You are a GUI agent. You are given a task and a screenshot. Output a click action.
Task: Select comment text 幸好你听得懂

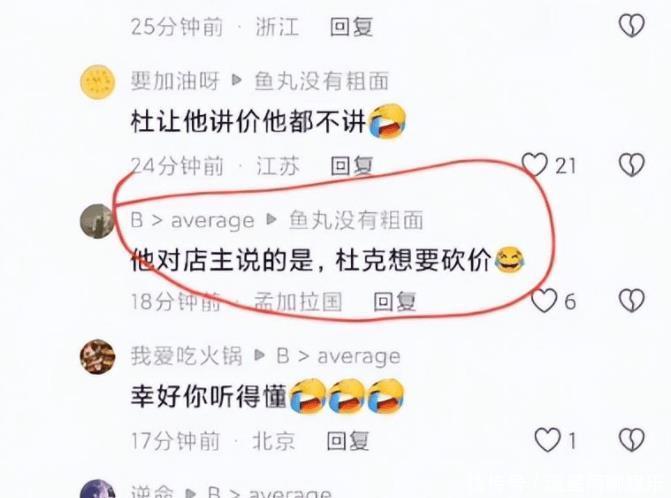click(208, 397)
